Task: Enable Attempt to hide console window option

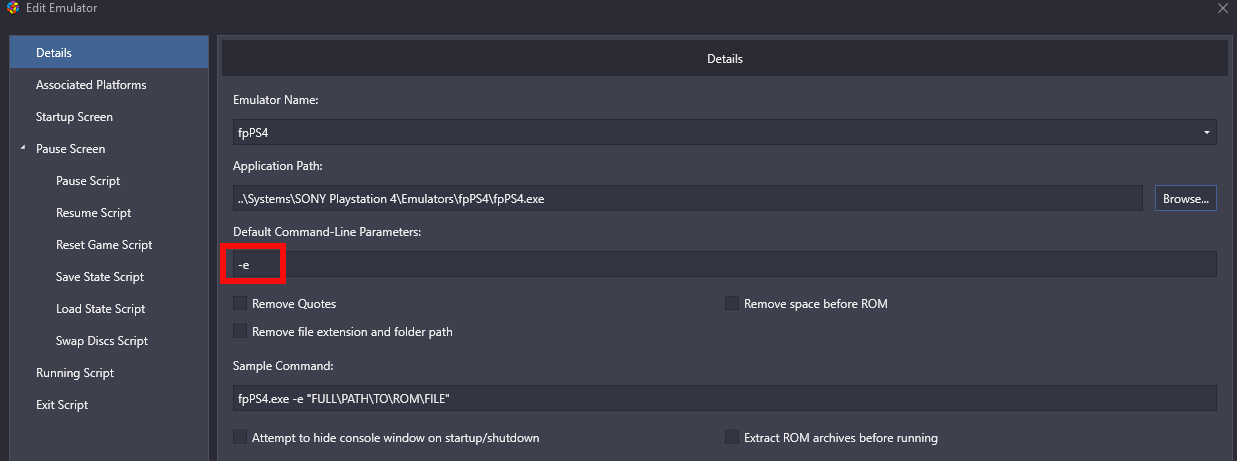Action: click(240, 437)
